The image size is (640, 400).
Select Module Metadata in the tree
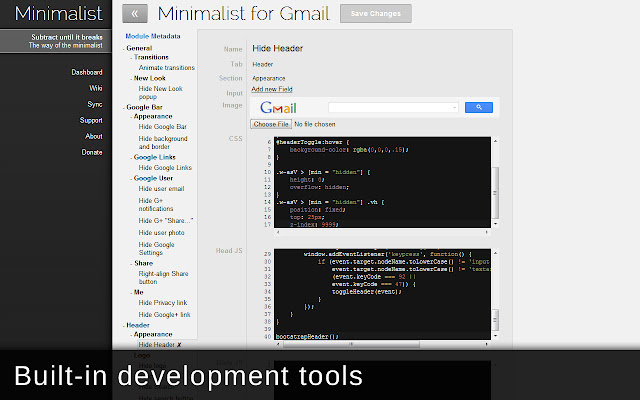pyautogui.click(x=152, y=36)
